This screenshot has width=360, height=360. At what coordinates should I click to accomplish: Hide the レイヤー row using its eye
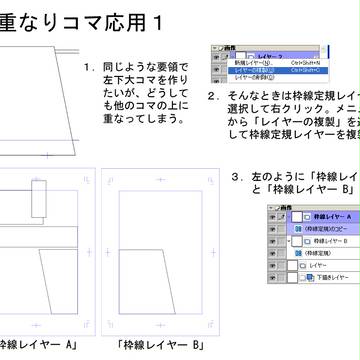point(272,266)
